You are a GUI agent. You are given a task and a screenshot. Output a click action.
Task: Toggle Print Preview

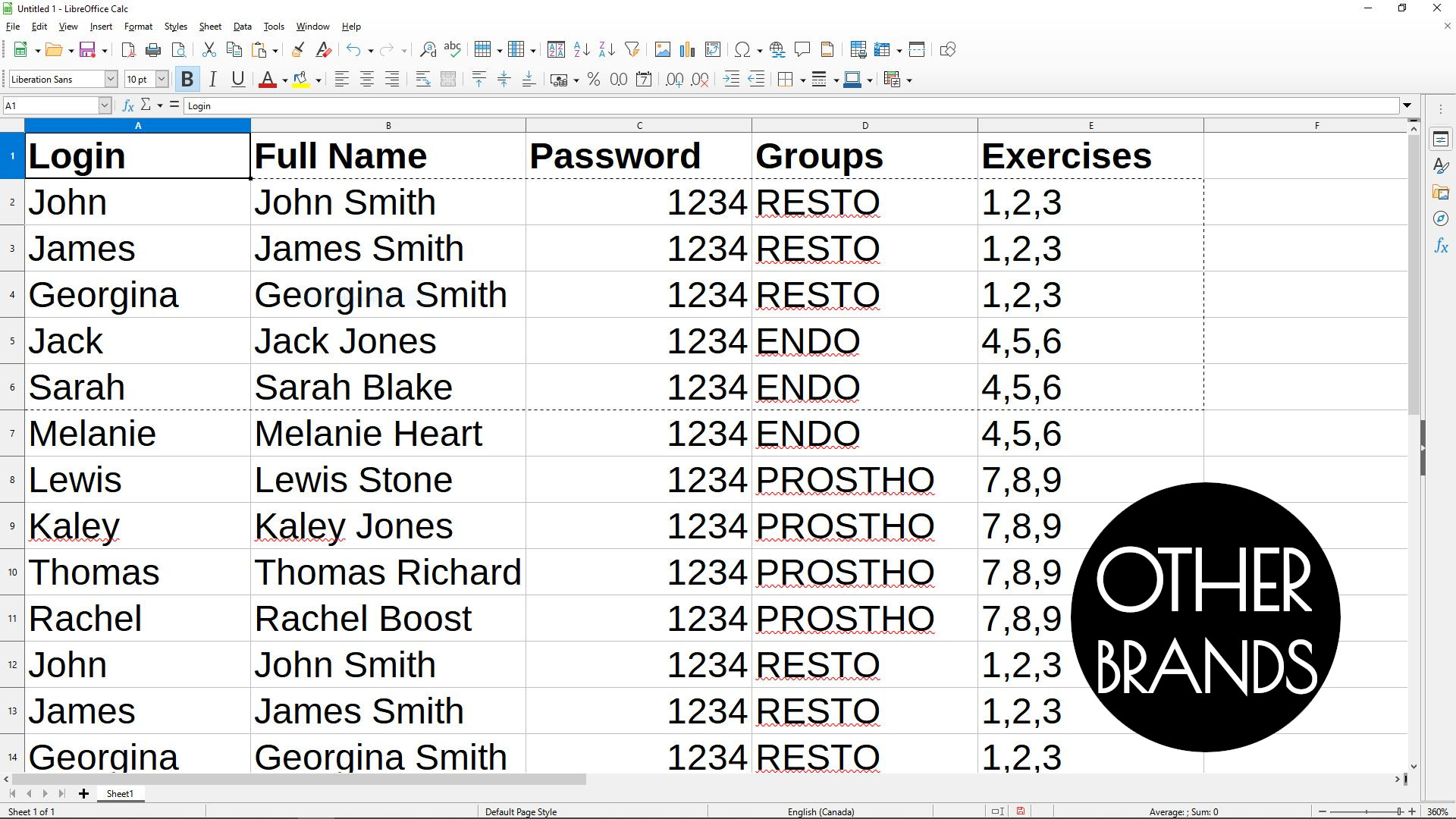point(179,50)
